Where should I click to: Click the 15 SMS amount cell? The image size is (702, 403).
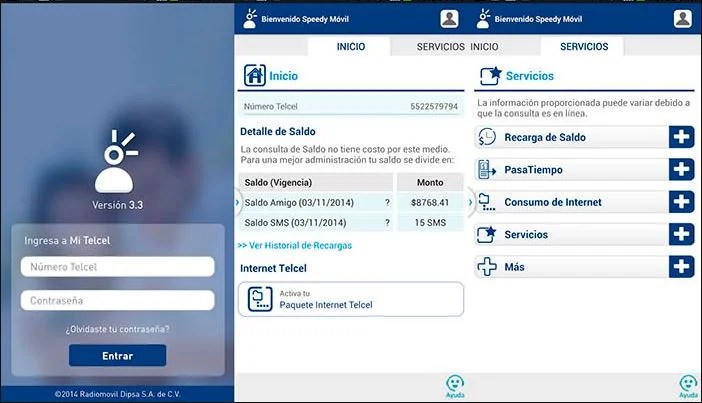pyautogui.click(x=430, y=223)
